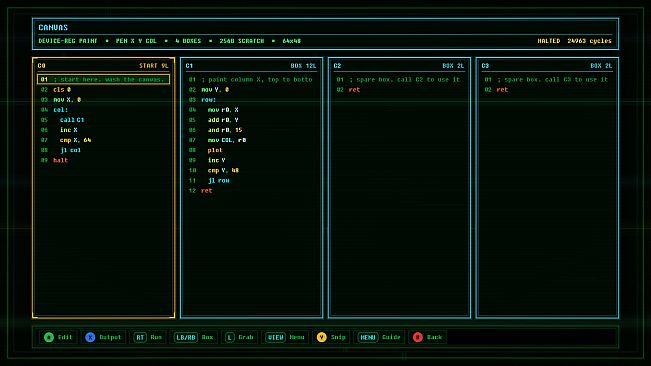
Task: Click 'DEVICE-REG PAINT' in the header bar
Action: pos(68,41)
